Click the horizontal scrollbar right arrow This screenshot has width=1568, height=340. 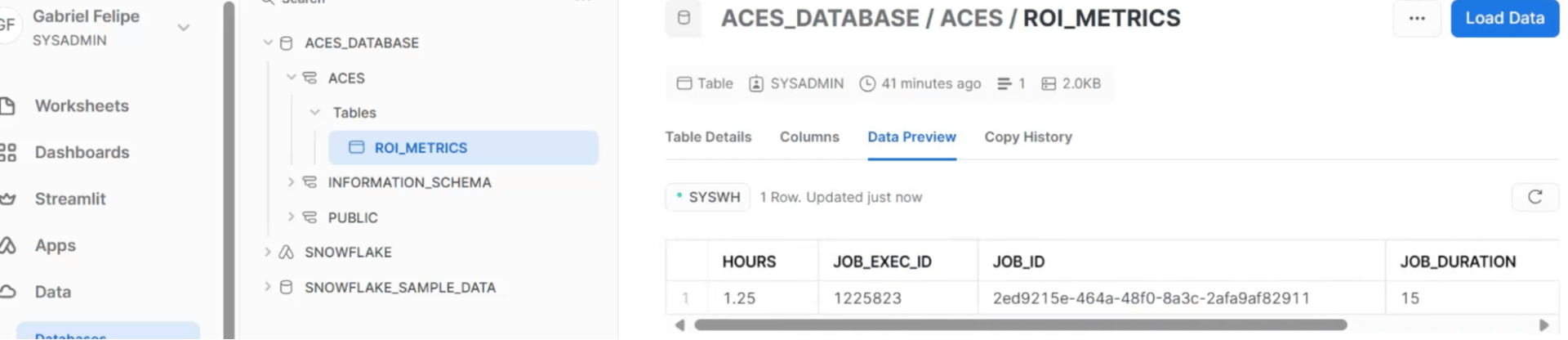(x=1543, y=325)
